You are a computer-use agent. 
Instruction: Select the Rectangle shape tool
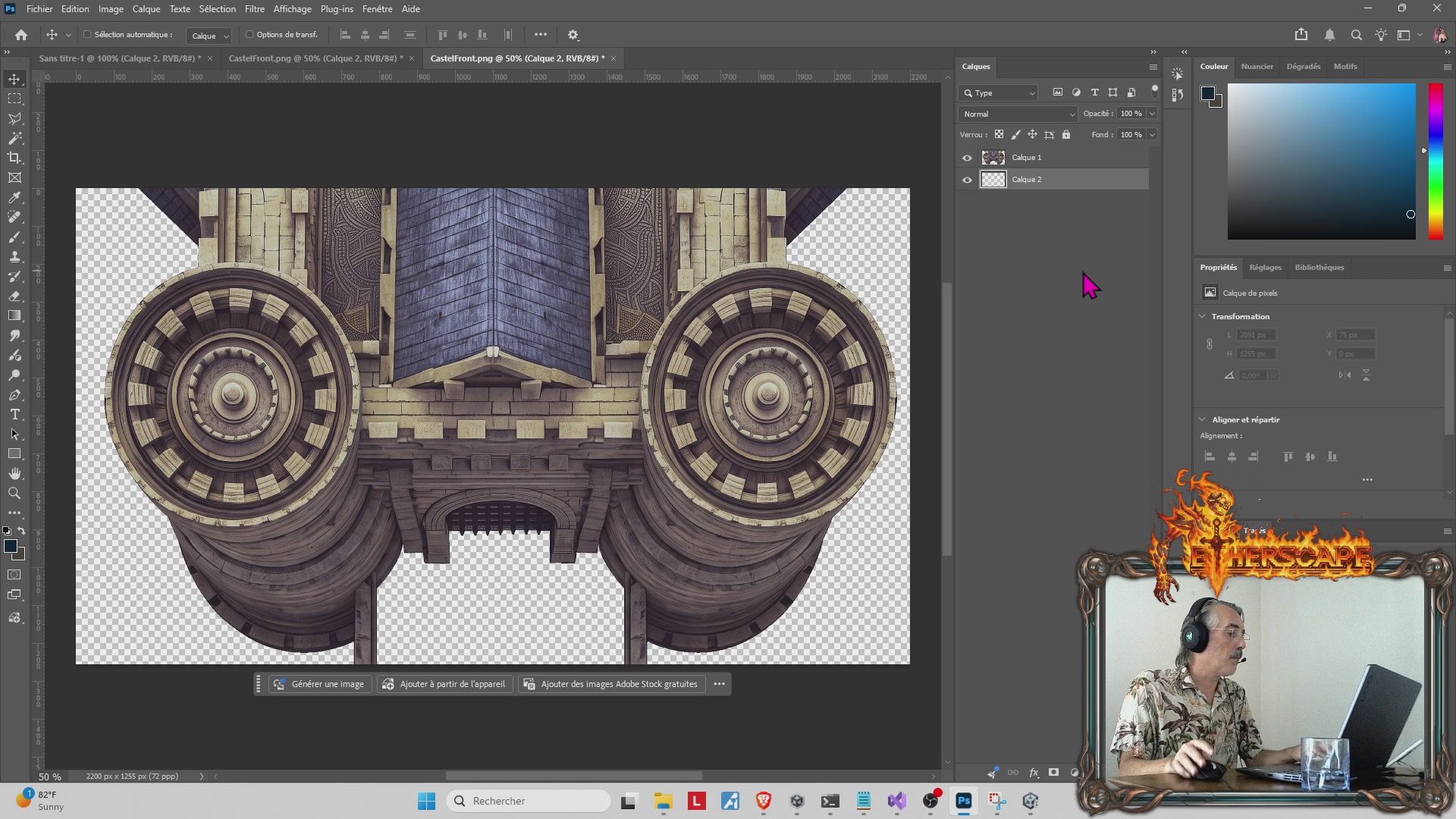click(14, 453)
